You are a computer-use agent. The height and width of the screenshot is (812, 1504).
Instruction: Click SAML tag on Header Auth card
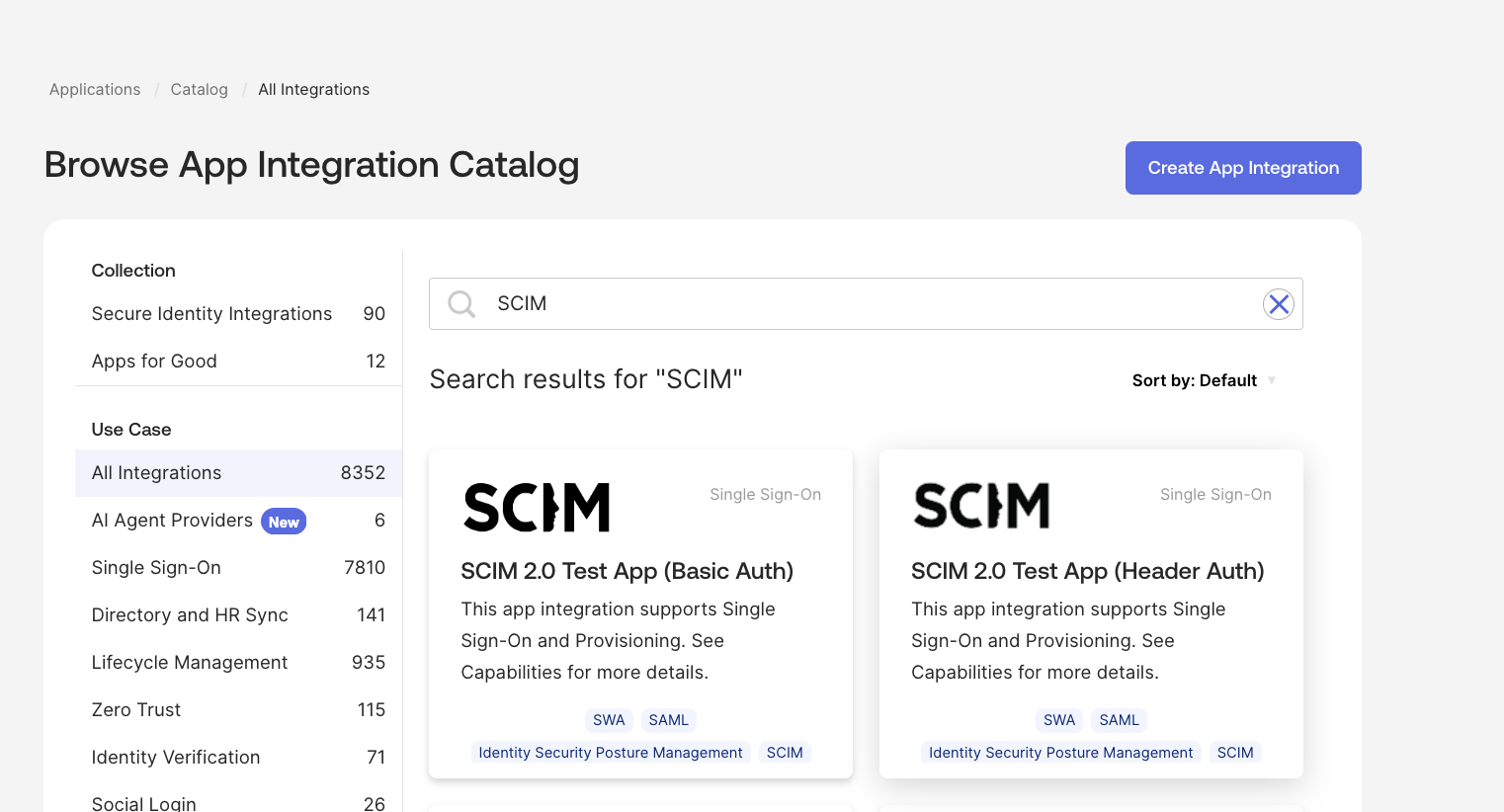1120,720
